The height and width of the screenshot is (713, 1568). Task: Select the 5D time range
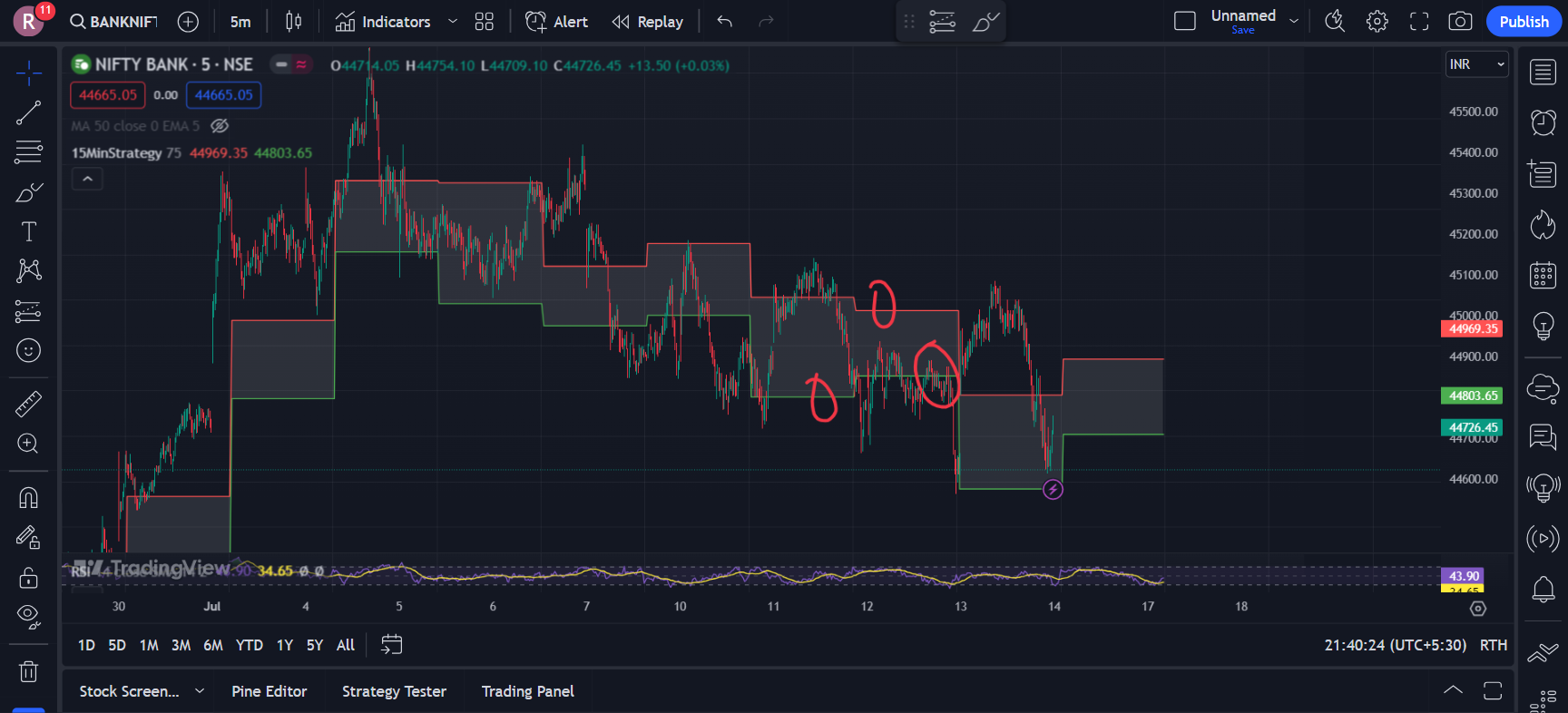pos(117,645)
